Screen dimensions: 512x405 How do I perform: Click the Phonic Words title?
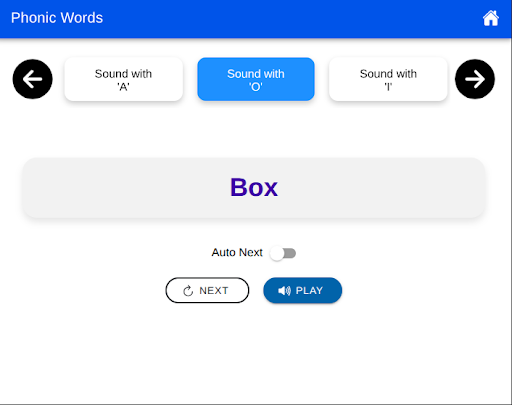pos(57,18)
